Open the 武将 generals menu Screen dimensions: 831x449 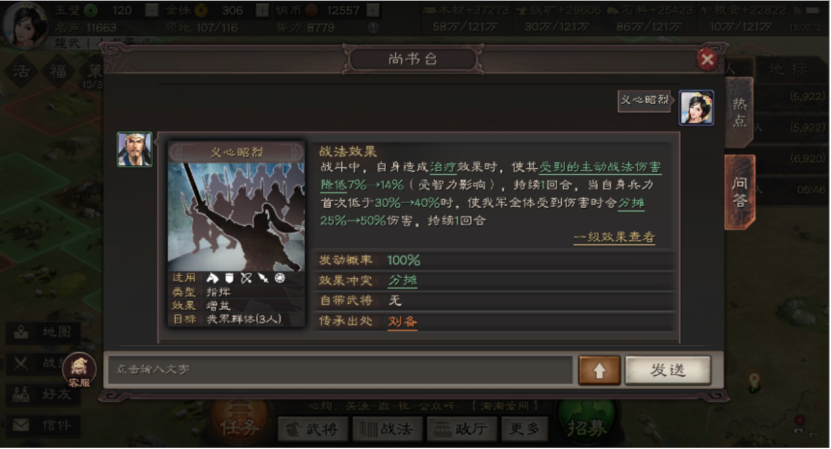(x=313, y=429)
